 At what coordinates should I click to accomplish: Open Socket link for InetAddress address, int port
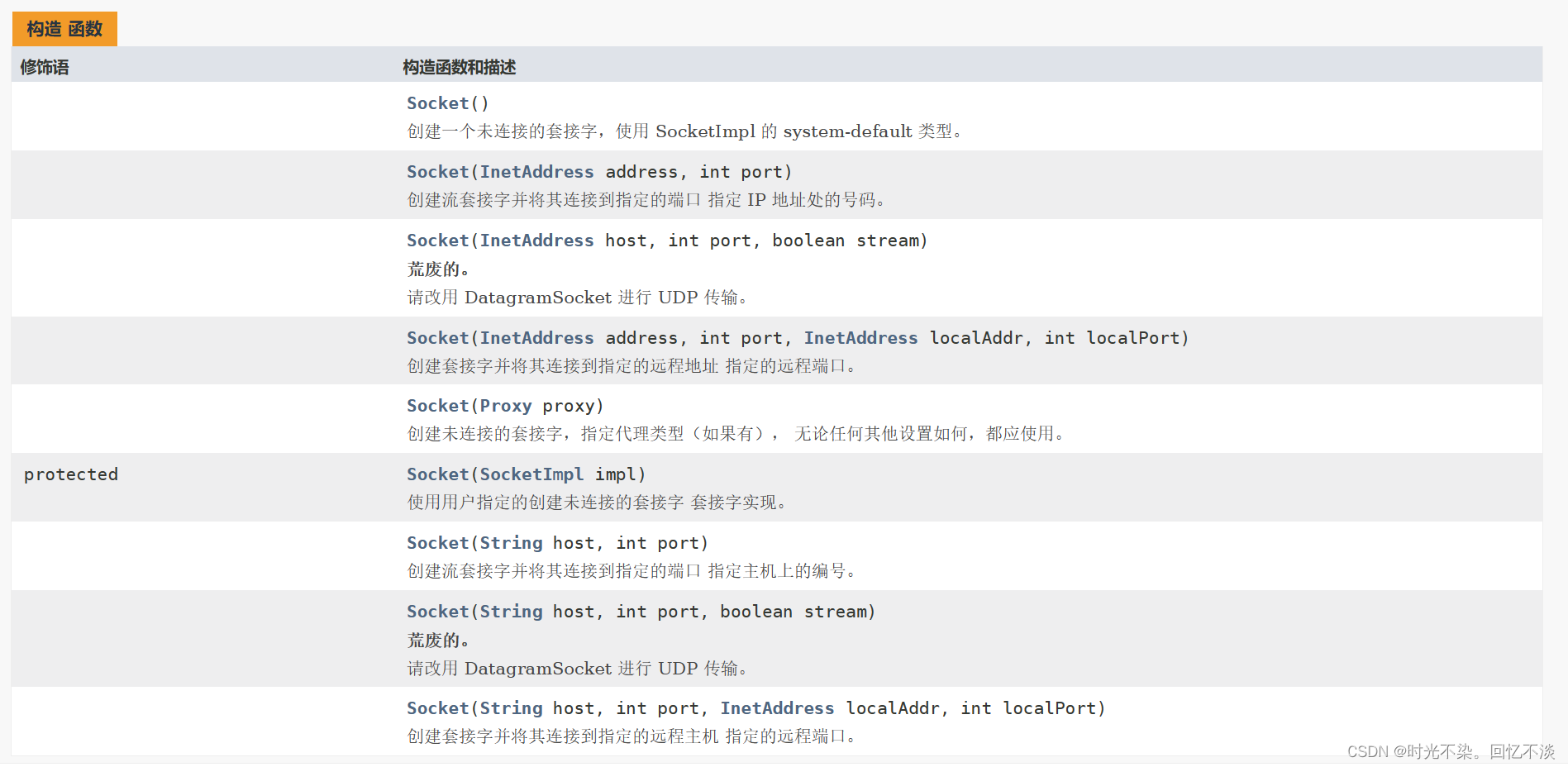438,172
